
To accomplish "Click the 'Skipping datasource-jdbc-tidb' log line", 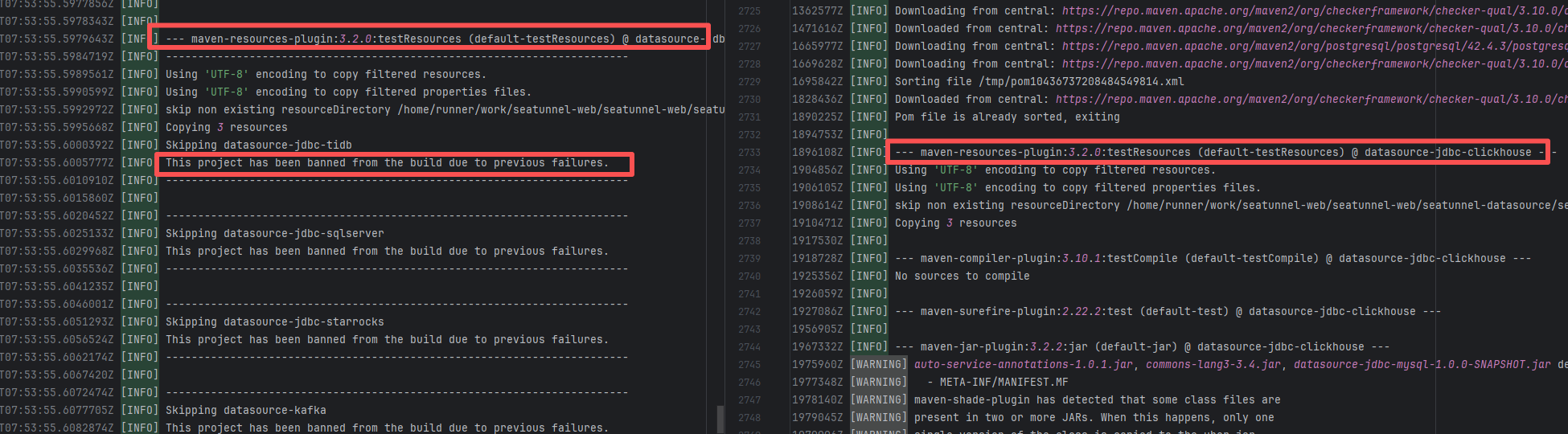I will (258, 145).
